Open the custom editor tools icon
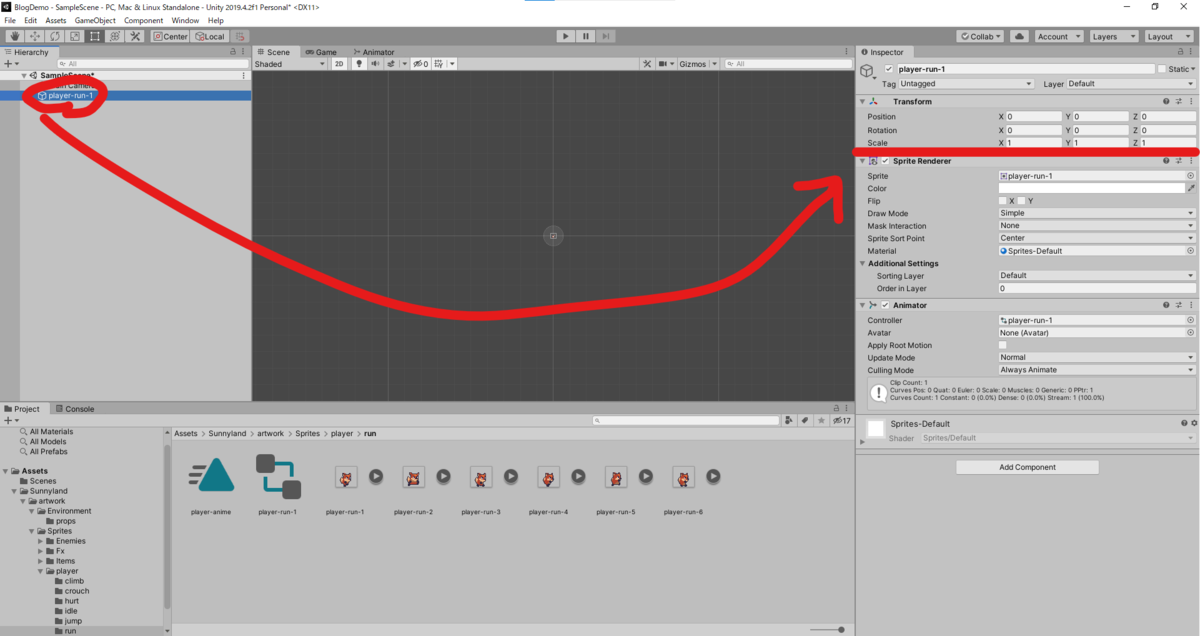Image resolution: width=1200 pixels, height=636 pixels. click(134, 36)
